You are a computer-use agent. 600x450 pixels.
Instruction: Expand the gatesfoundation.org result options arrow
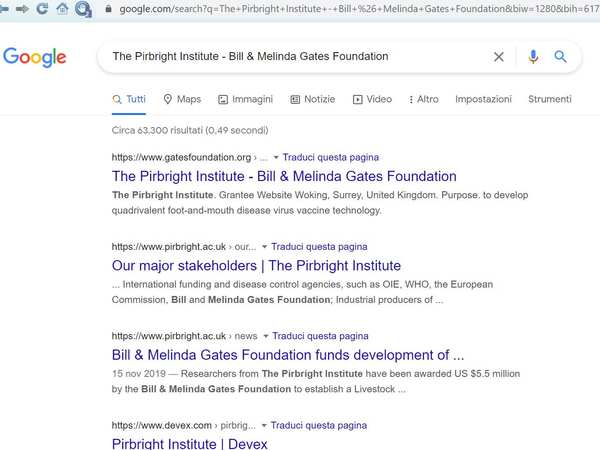pyautogui.click(x=276, y=157)
